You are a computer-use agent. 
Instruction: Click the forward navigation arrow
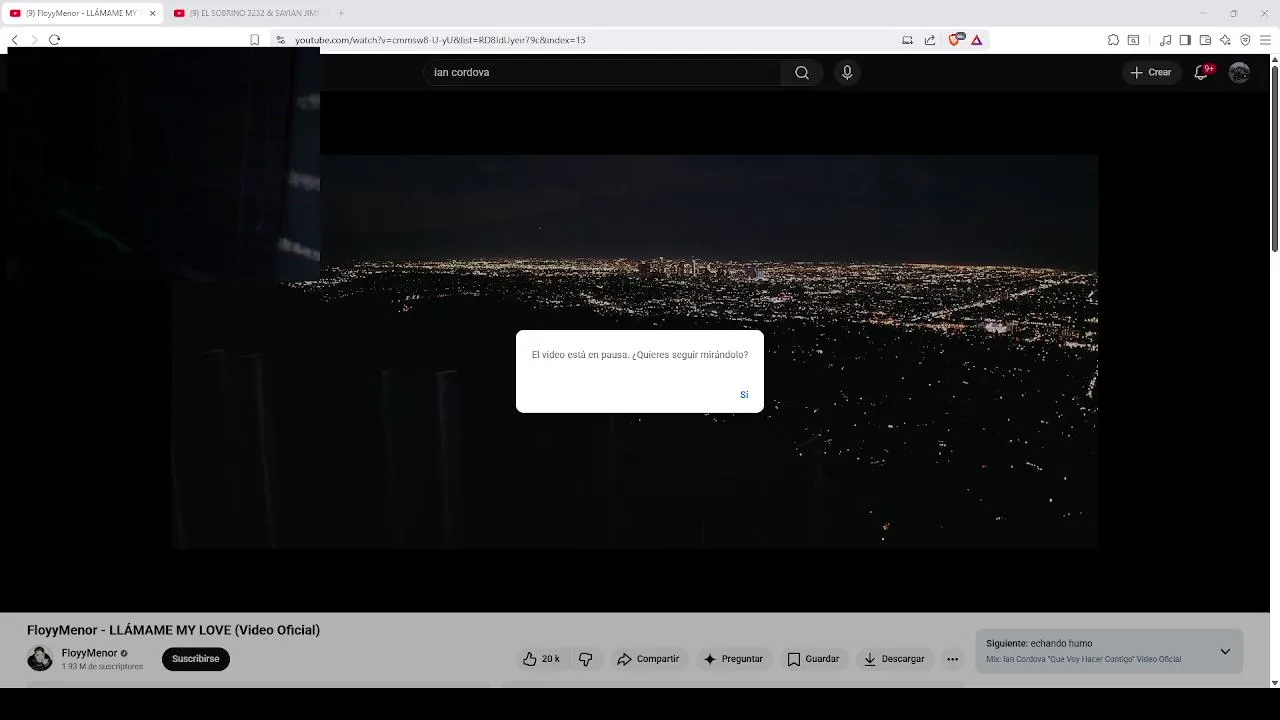pos(34,40)
